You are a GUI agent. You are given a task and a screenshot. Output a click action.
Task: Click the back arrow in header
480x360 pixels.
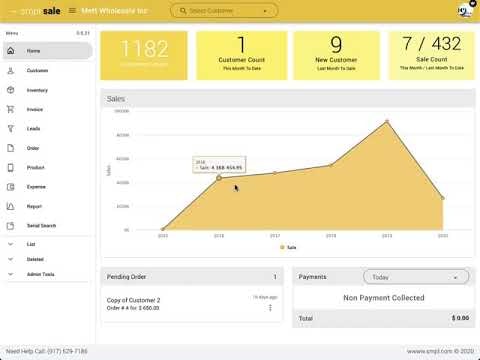12,11
